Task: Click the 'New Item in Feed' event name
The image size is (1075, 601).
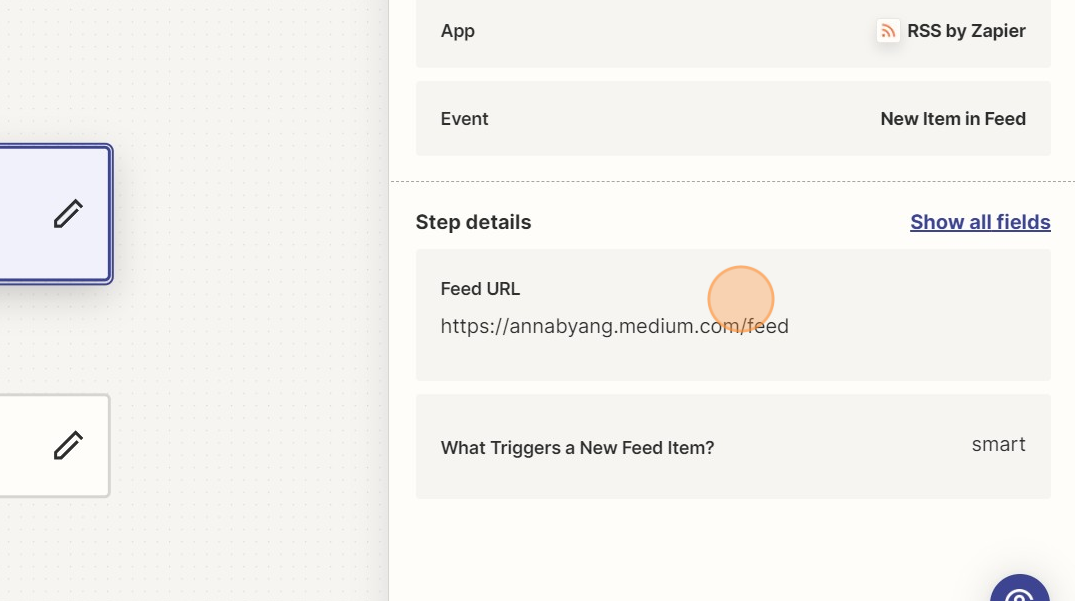Action: [952, 119]
